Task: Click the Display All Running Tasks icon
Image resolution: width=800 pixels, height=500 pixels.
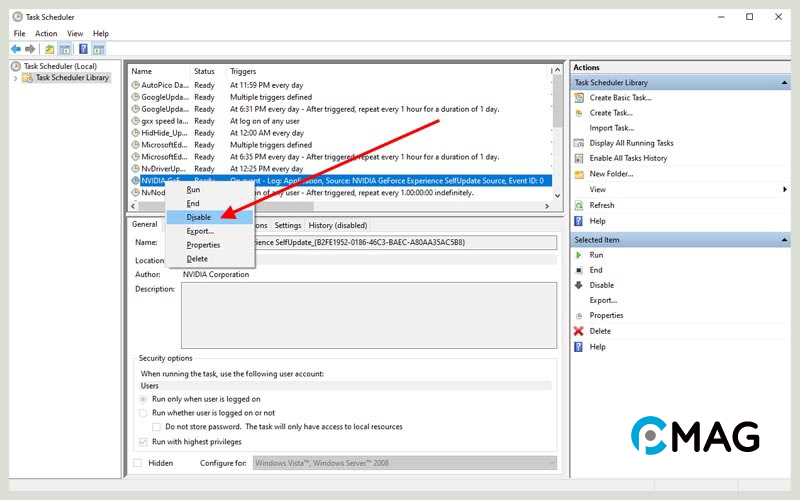Action: pos(579,143)
